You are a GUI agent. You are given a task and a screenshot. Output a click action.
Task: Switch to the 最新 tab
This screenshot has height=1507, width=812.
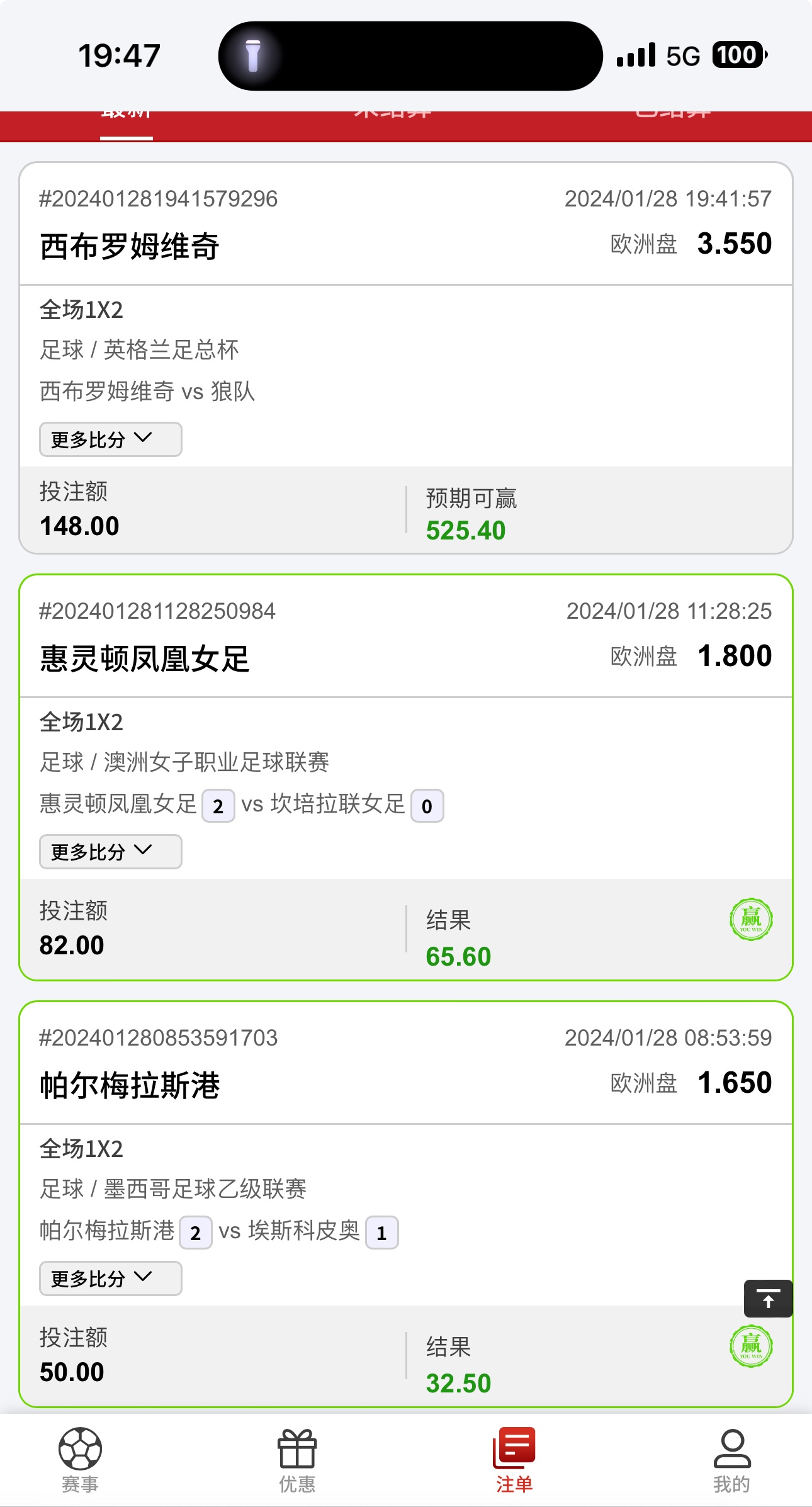pos(126,117)
